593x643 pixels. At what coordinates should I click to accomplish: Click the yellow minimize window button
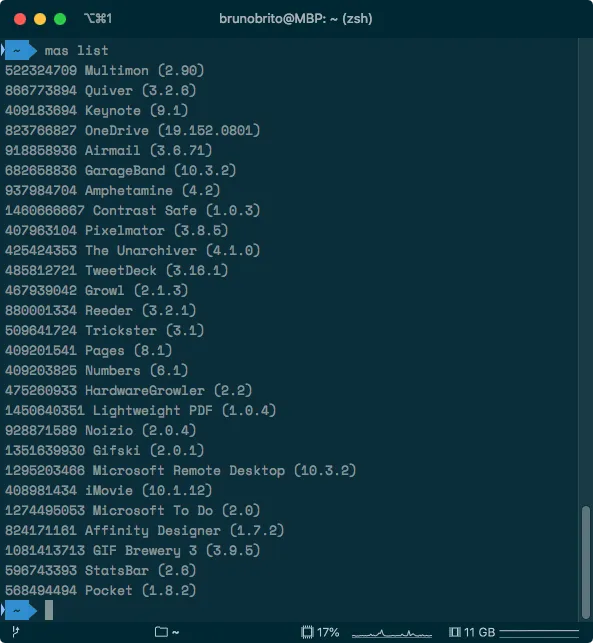[x=40, y=19]
